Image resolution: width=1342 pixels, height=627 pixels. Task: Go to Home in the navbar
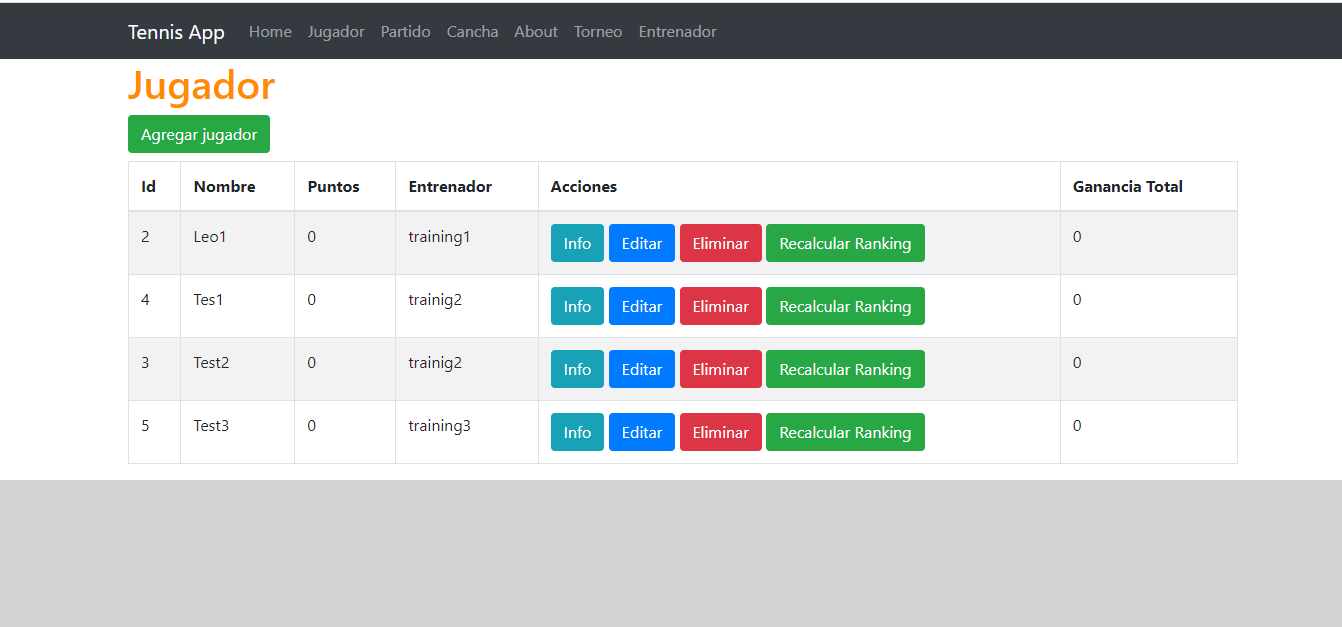click(270, 32)
